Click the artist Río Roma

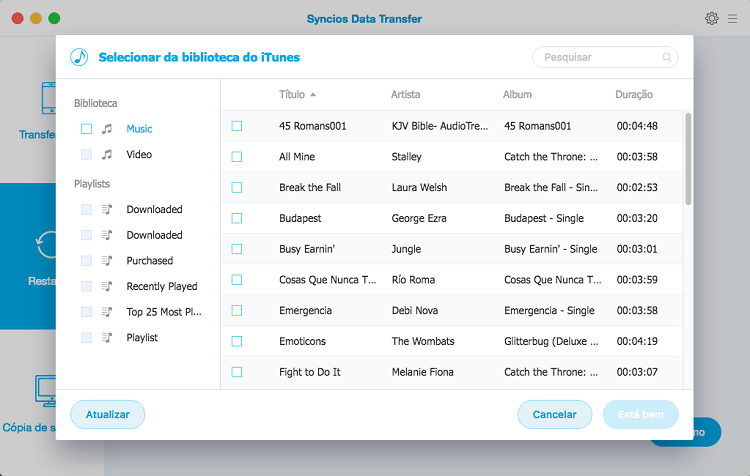[x=413, y=280]
